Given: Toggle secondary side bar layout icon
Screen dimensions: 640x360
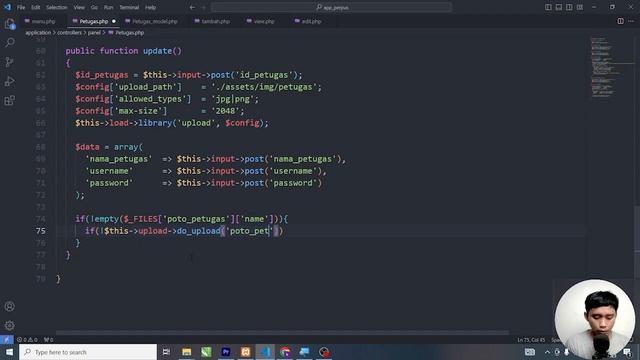Looking at the screenshot, I should pyautogui.click(x=569, y=7).
